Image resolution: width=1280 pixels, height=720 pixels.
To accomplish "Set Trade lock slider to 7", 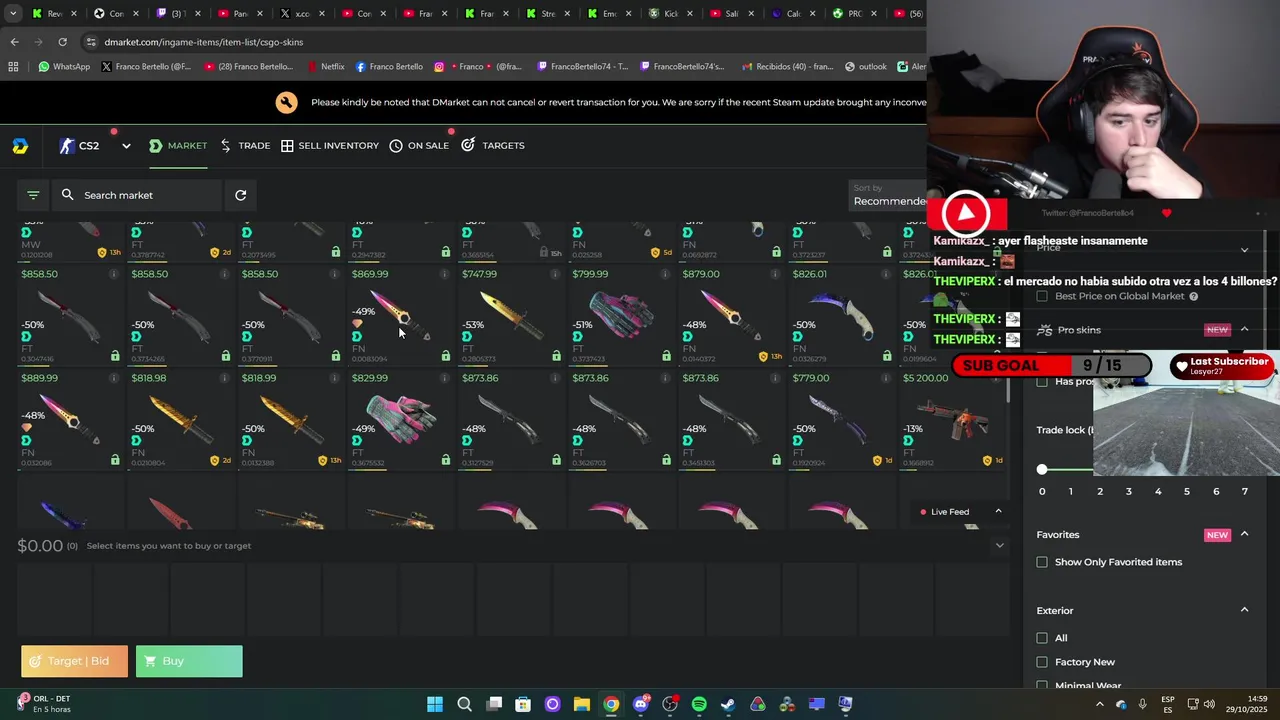I will click(1245, 491).
